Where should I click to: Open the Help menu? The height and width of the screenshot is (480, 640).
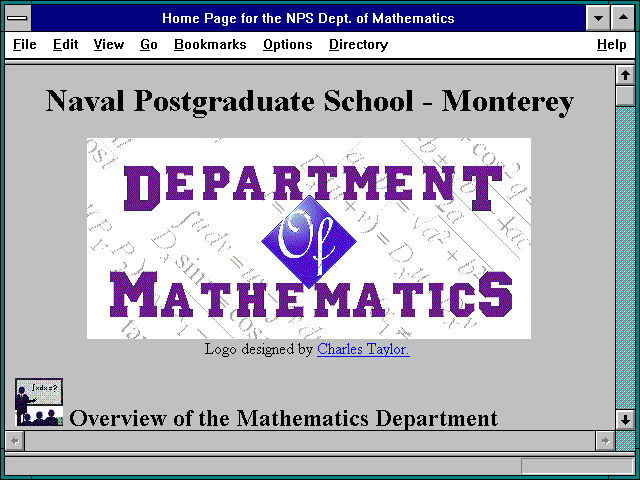pos(611,44)
